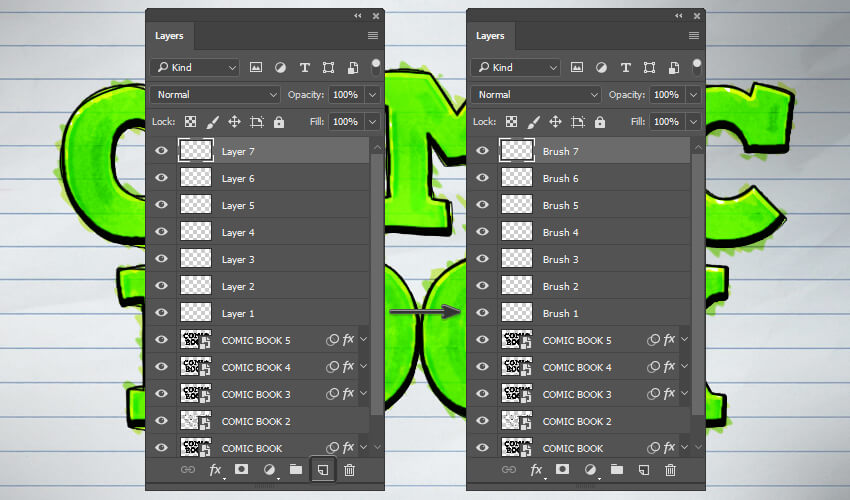
Task: Click COMIC BOOK 2 thumbnail, left panel
Action: pos(196,421)
